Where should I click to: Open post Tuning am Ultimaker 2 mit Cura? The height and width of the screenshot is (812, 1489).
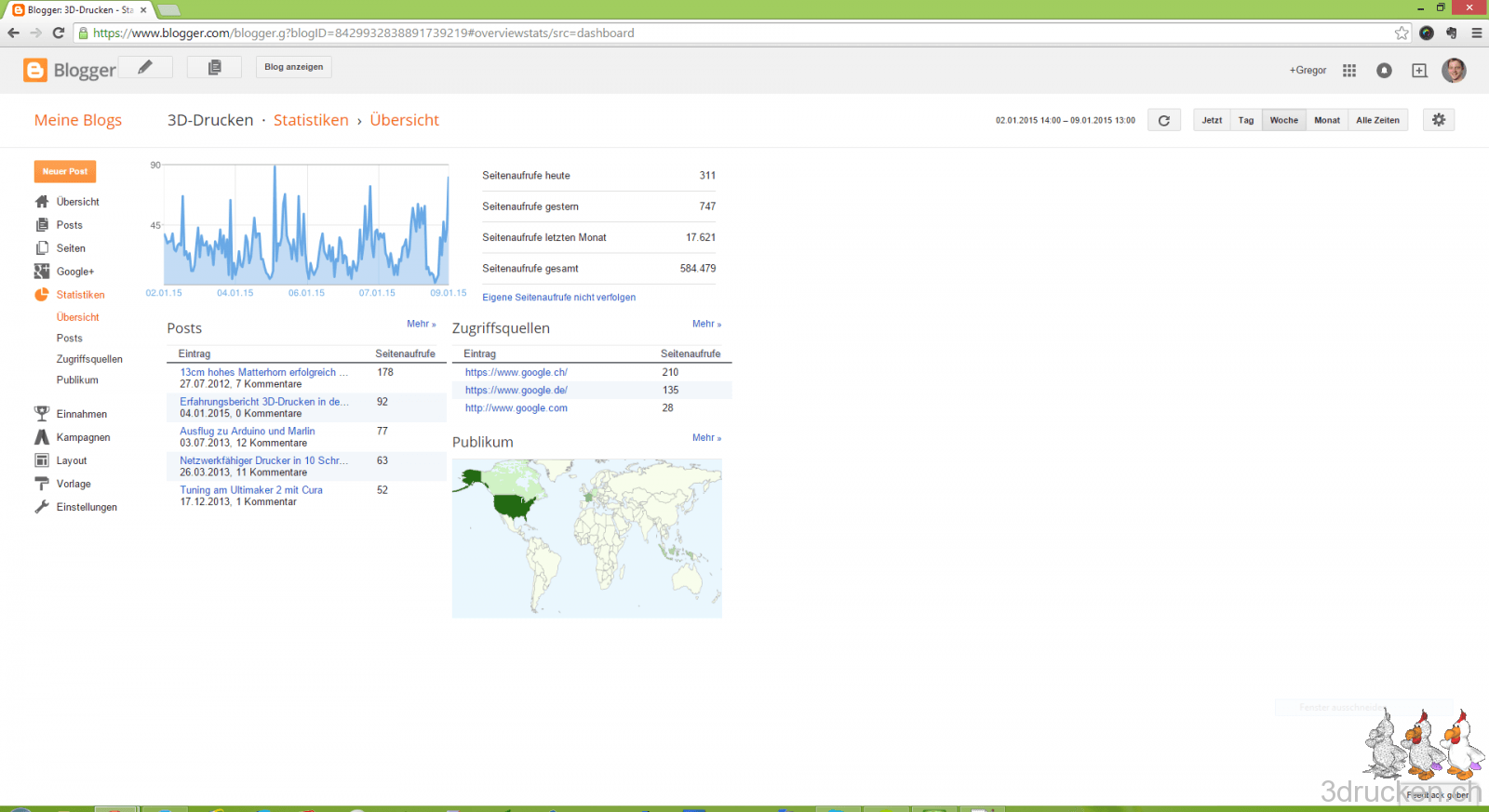coord(251,490)
